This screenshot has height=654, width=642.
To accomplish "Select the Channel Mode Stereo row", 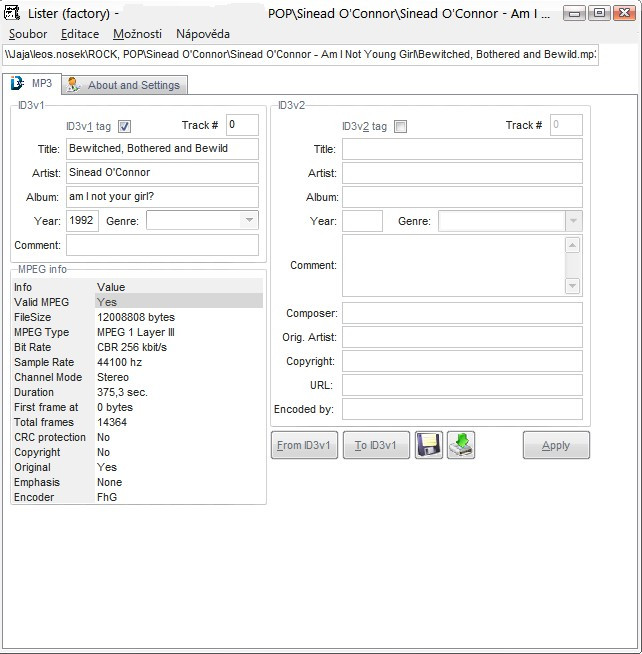I will pos(138,377).
